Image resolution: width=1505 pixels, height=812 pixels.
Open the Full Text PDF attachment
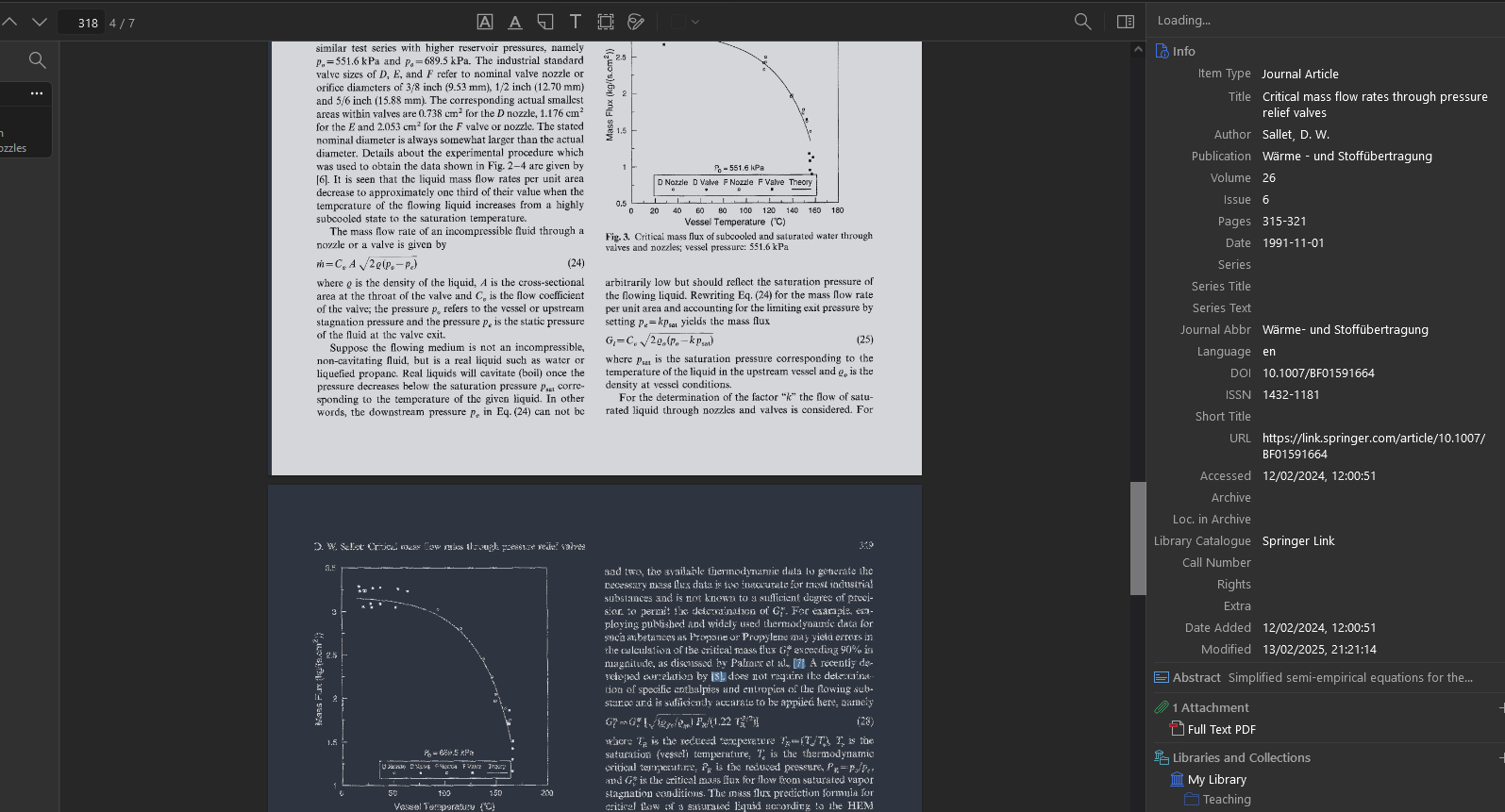(x=1221, y=730)
